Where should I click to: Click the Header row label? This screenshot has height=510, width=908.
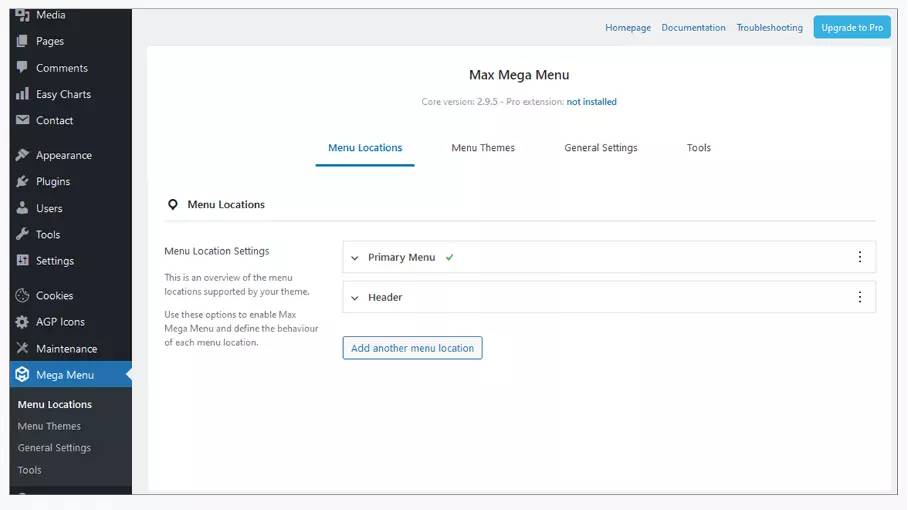pos(385,297)
